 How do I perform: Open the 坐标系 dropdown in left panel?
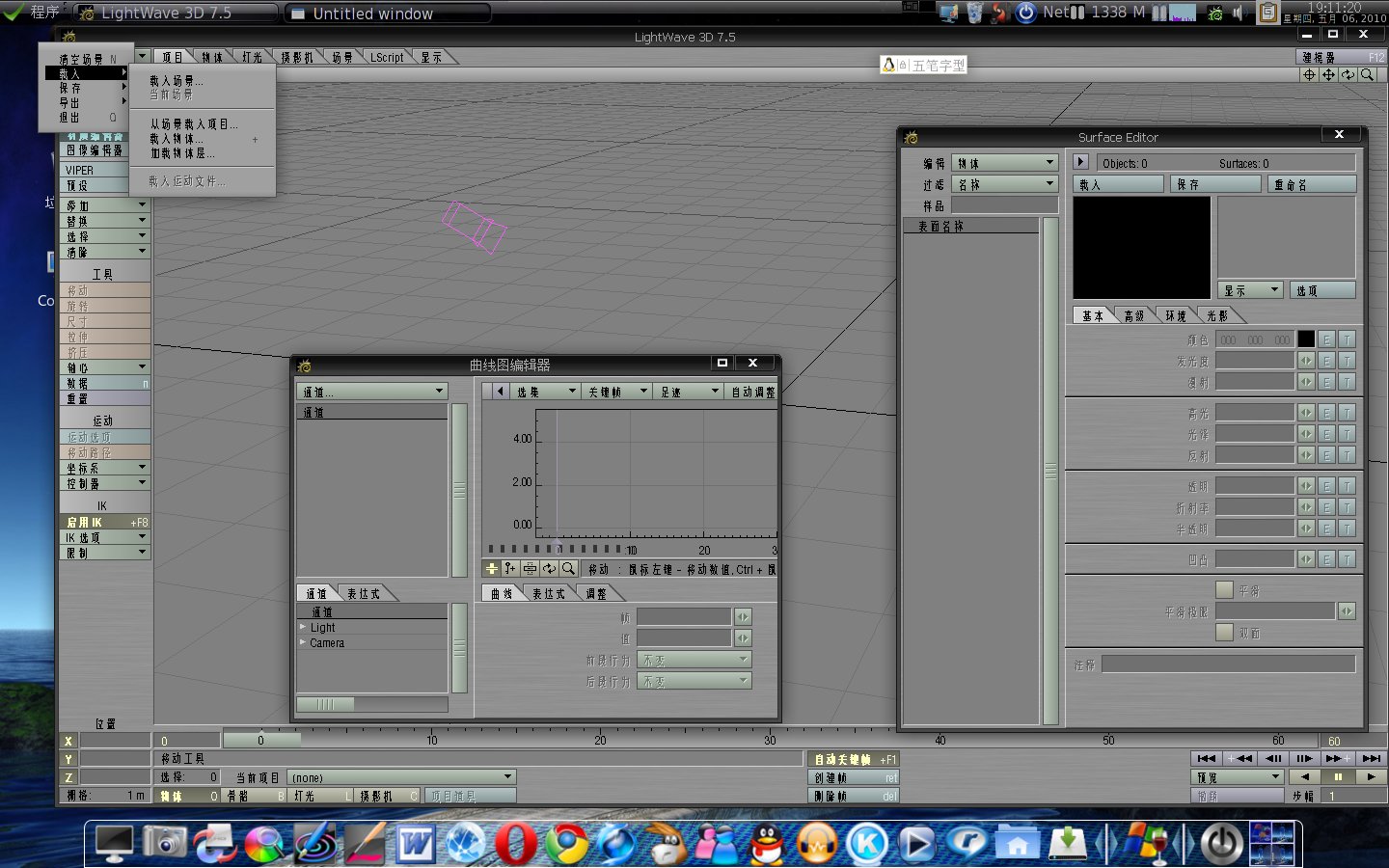point(104,468)
